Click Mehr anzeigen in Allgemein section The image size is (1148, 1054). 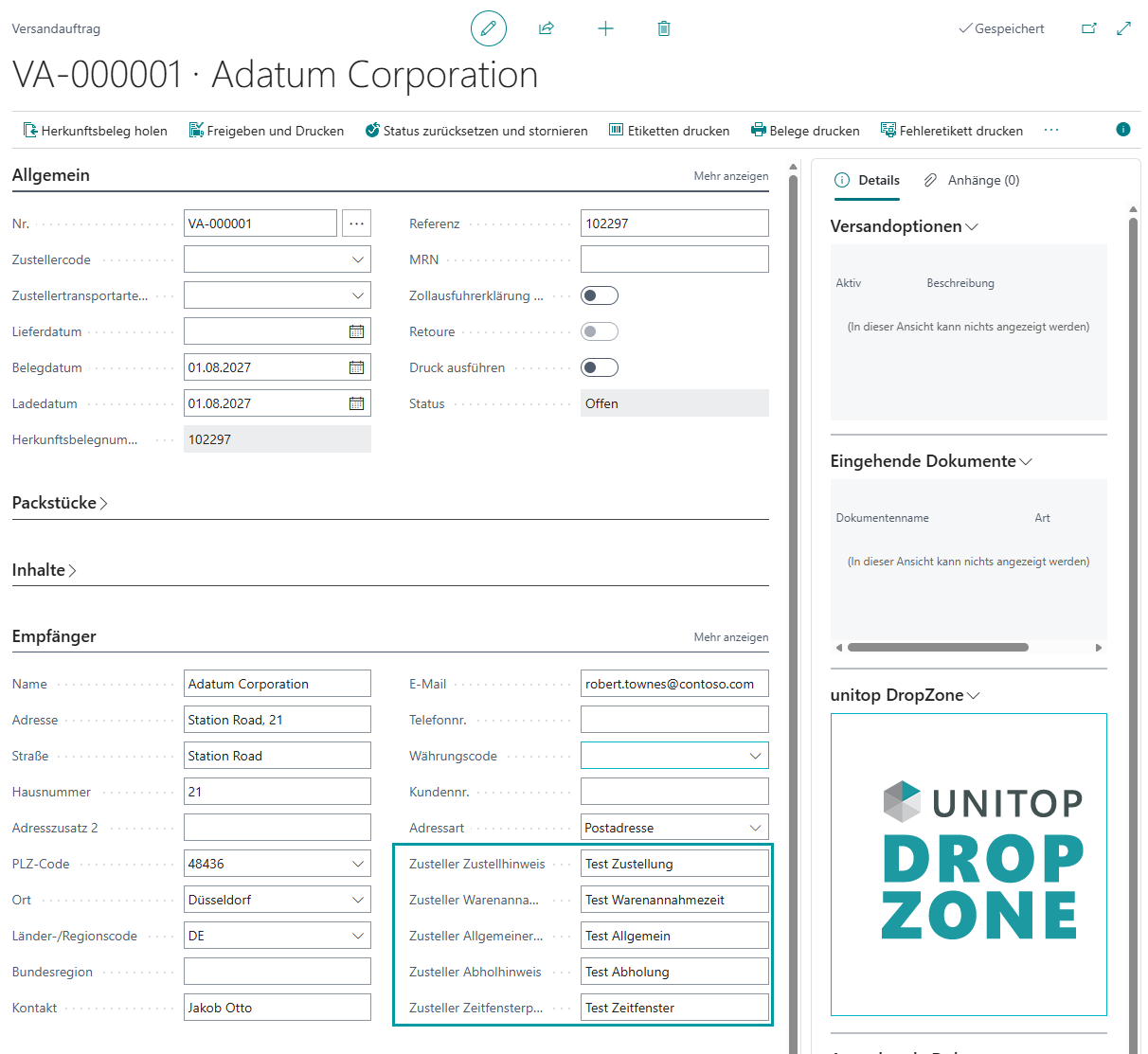[x=731, y=176]
